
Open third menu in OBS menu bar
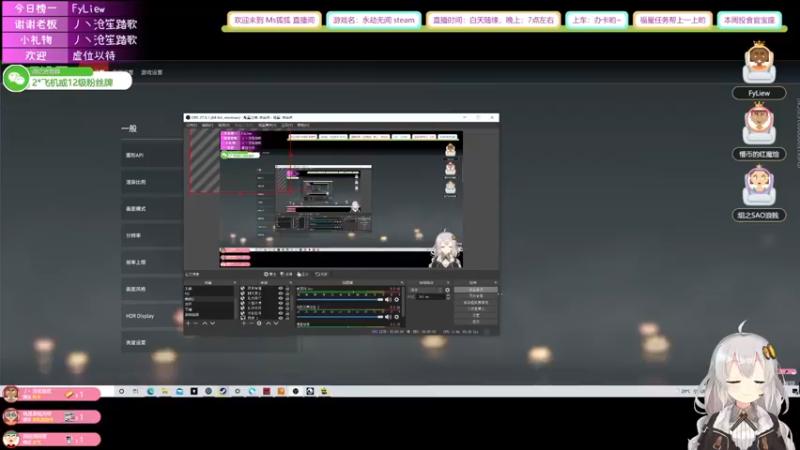(x=224, y=125)
